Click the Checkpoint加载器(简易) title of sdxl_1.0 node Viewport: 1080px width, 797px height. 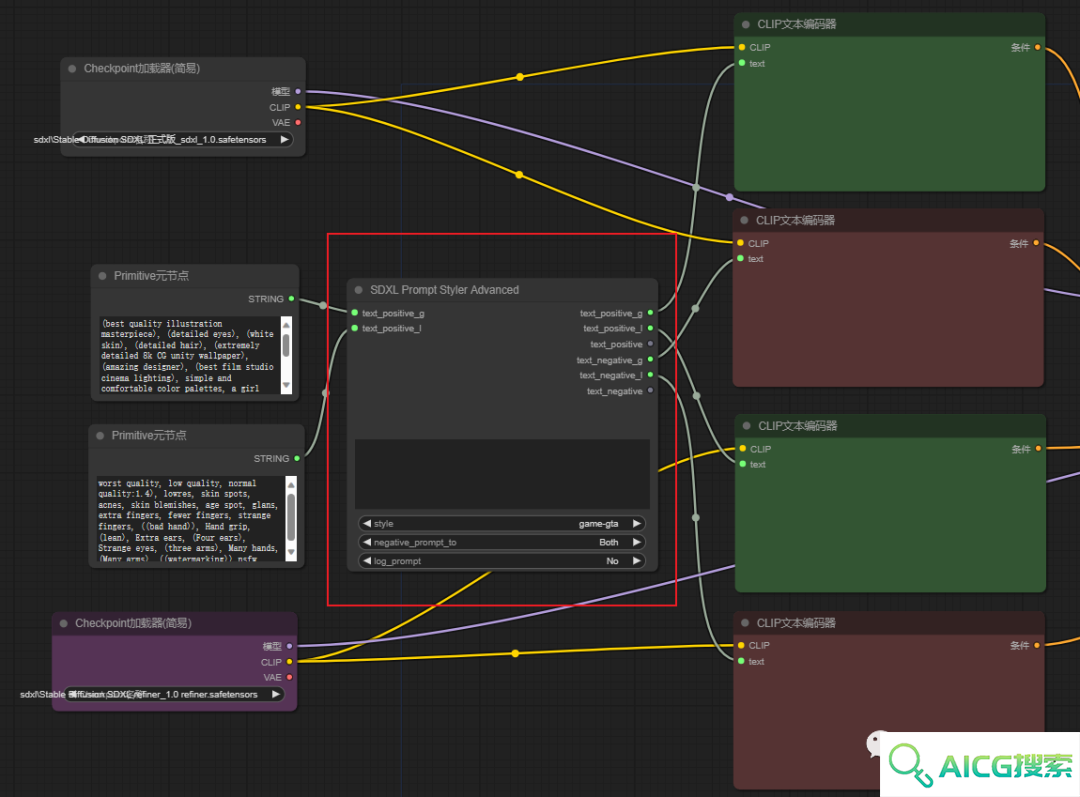pyautogui.click(x=142, y=68)
